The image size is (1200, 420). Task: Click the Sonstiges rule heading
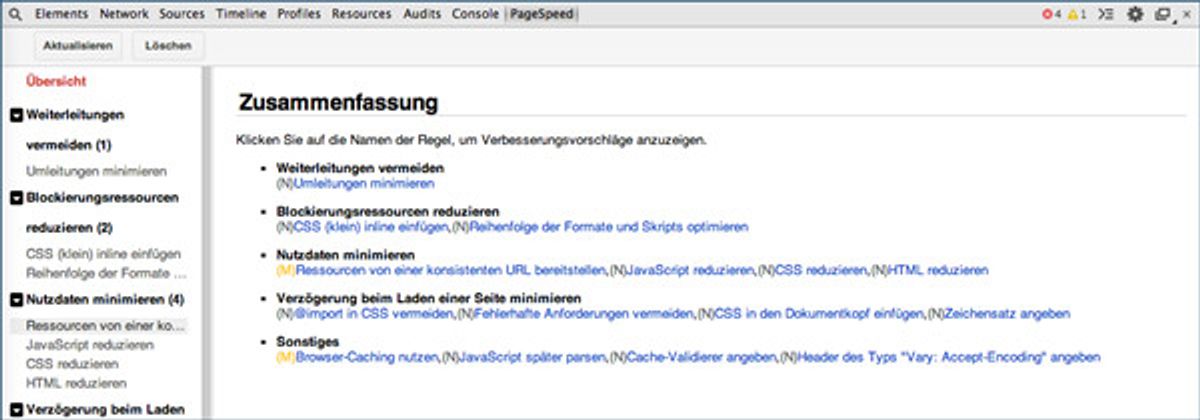click(x=308, y=342)
